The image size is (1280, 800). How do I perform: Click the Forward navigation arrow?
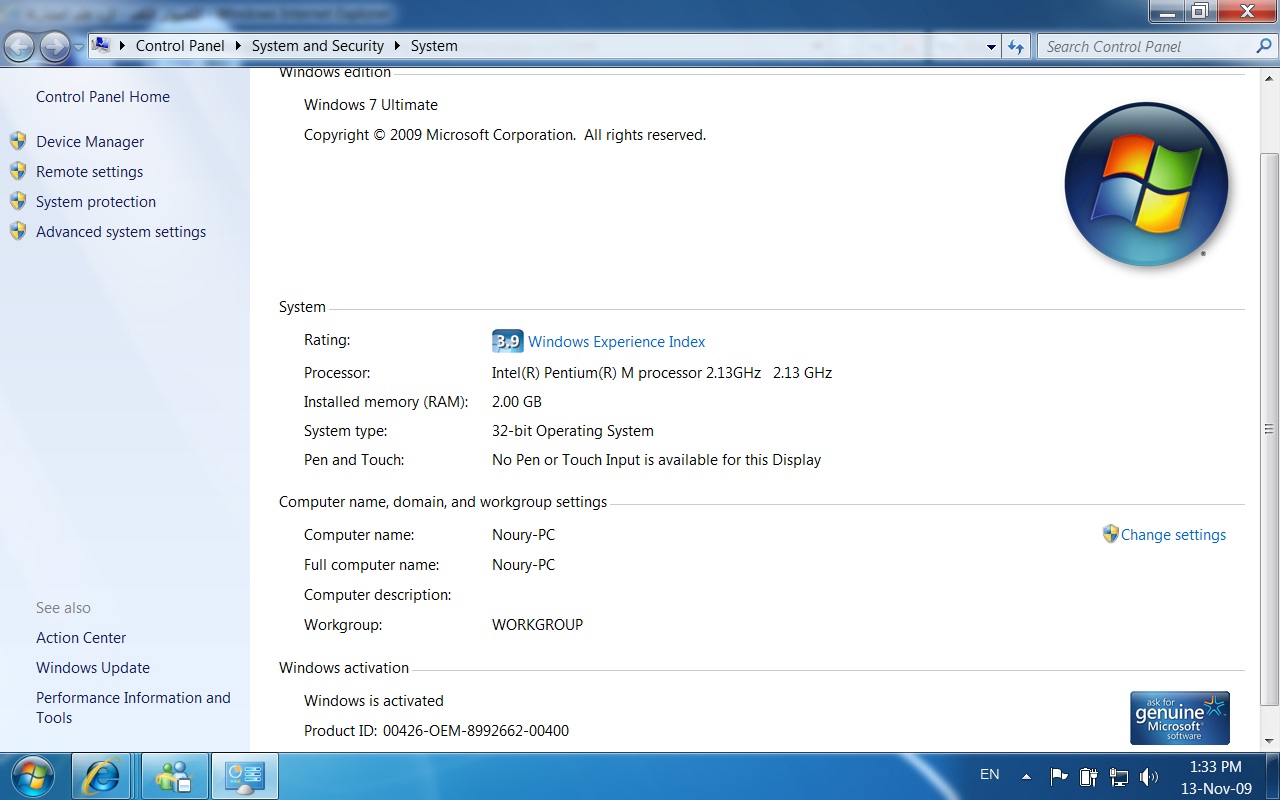click(55, 46)
